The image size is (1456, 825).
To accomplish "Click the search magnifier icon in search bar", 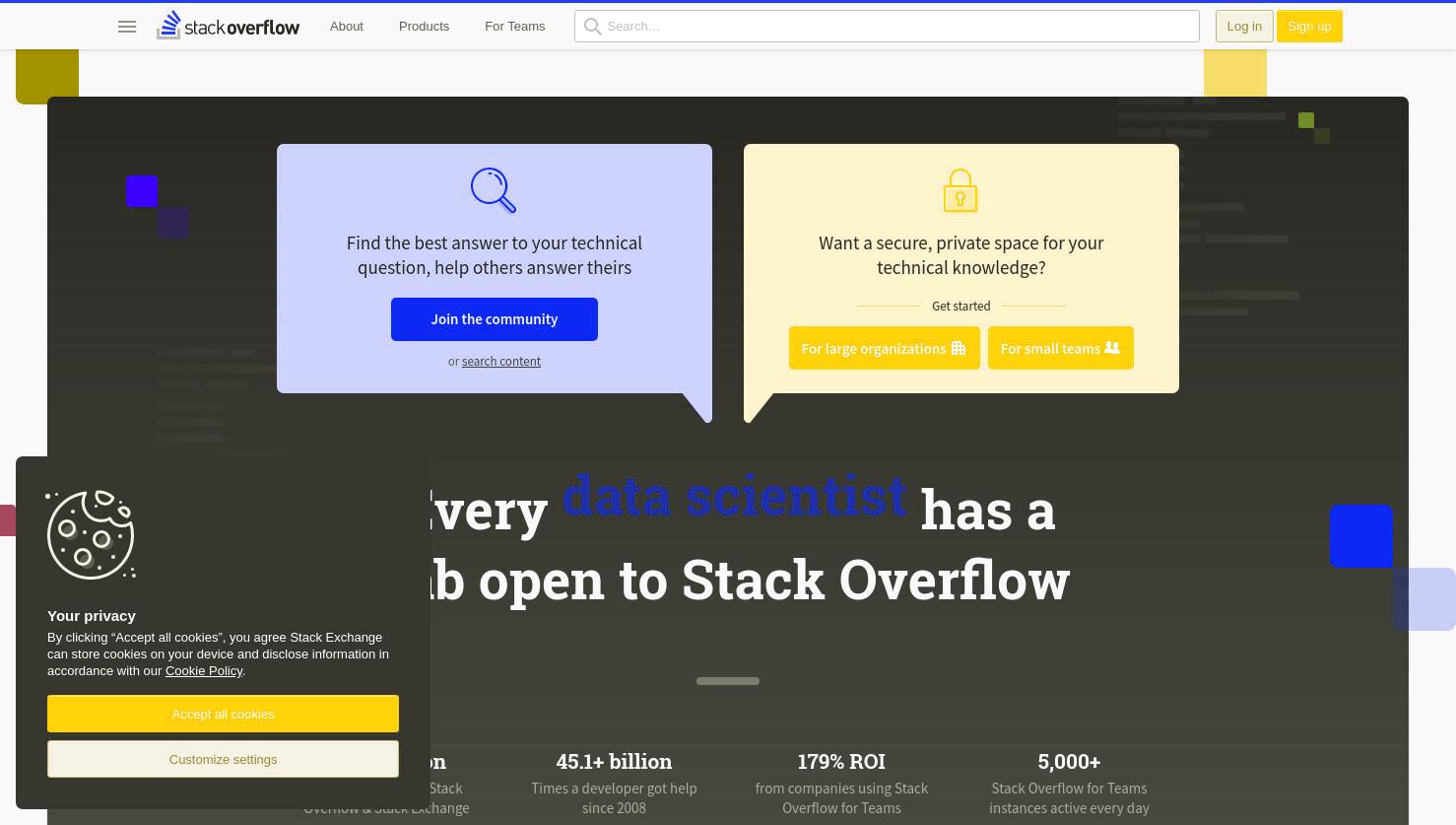I will [x=592, y=27].
